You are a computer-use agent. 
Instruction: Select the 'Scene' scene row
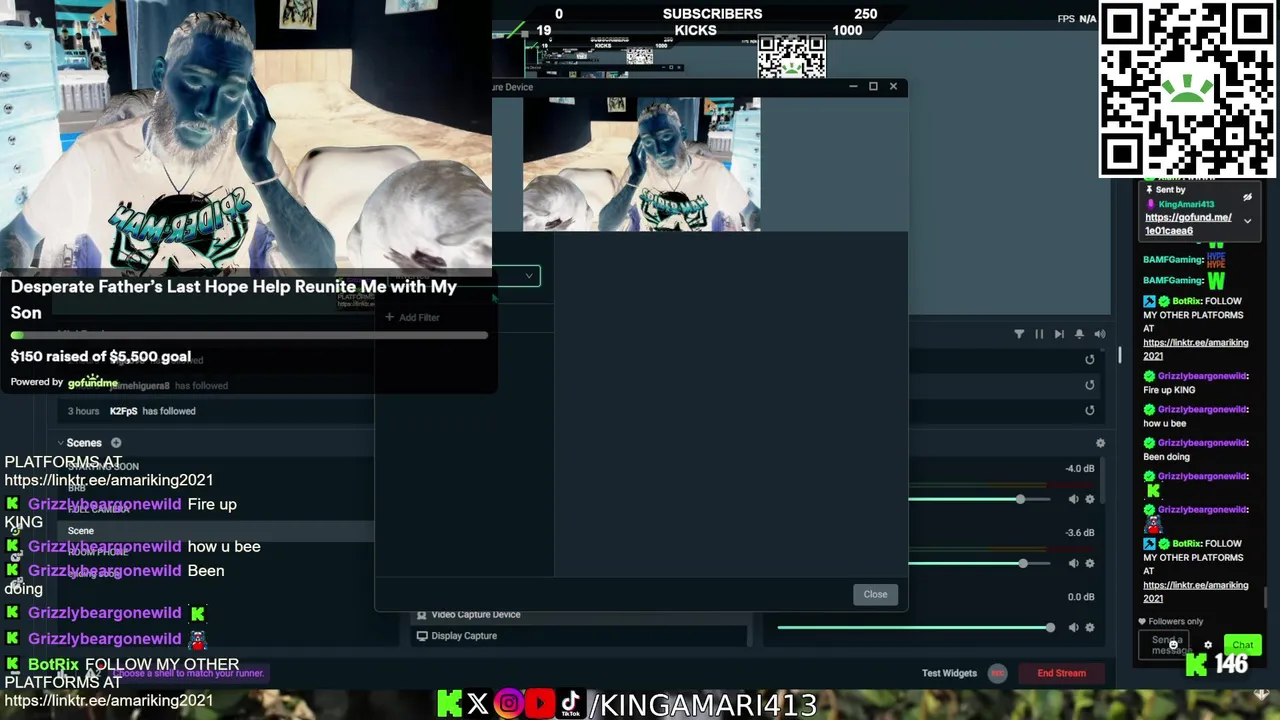tap(215, 531)
